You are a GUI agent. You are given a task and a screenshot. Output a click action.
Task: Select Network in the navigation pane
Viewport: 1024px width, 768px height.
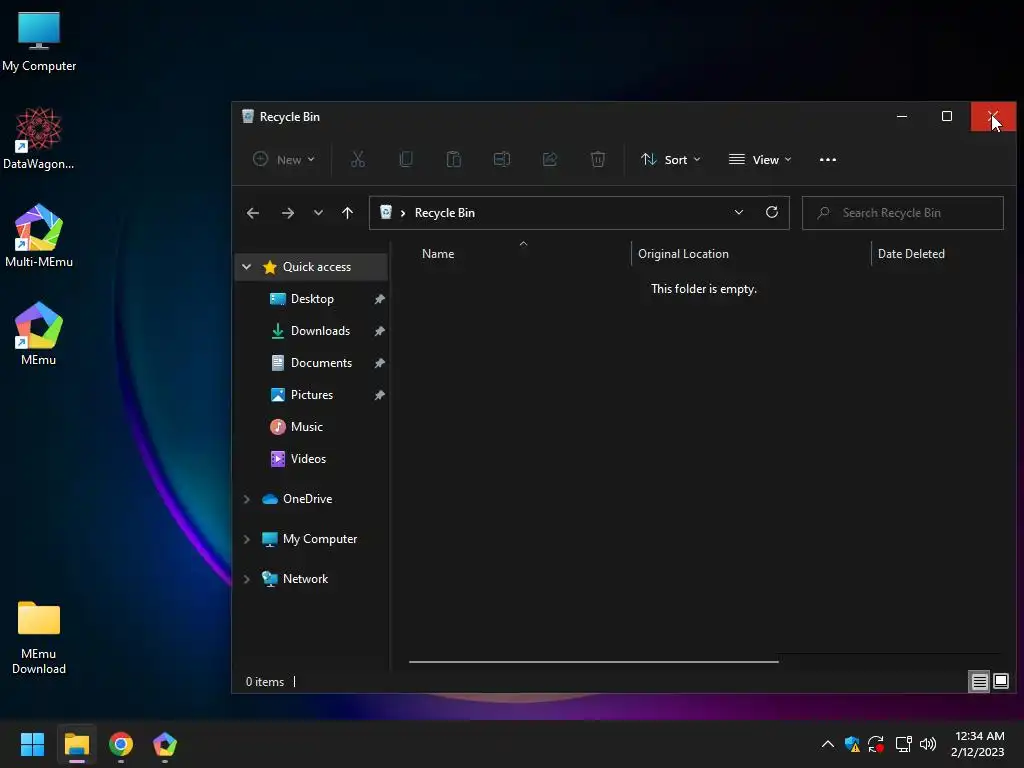pyautogui.click(x=305, y=579)
